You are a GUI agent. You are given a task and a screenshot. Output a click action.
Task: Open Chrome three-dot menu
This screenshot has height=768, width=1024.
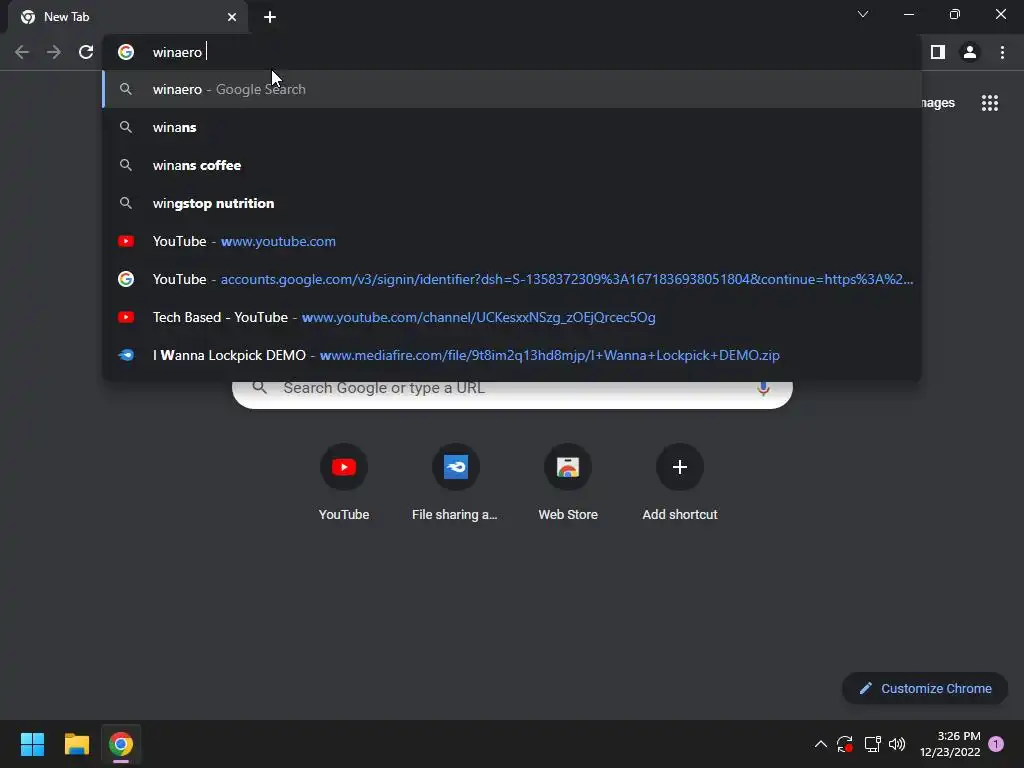click(1002, 52)
